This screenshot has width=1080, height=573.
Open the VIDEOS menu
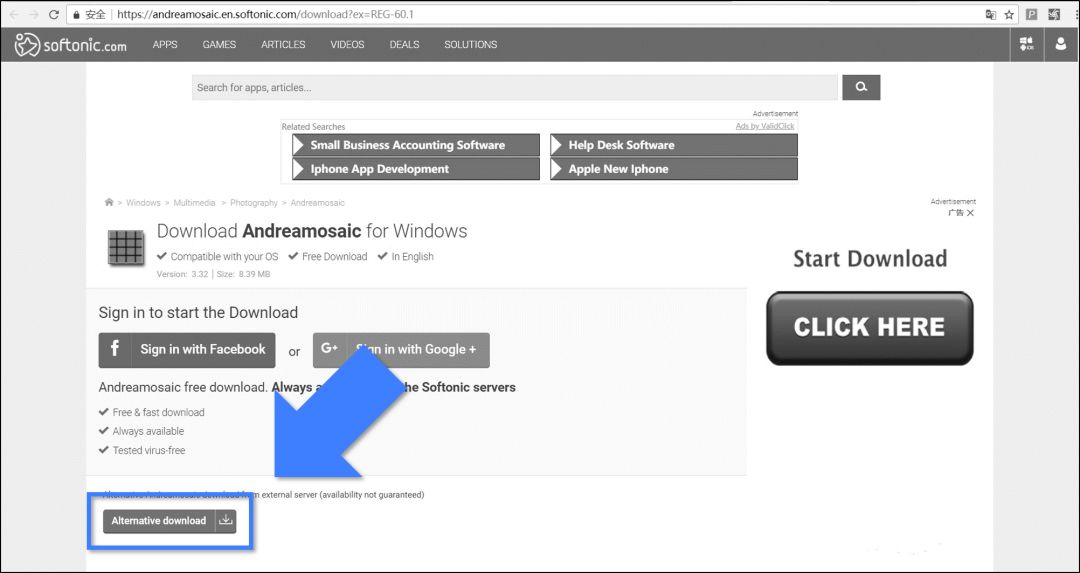point(347,44)
